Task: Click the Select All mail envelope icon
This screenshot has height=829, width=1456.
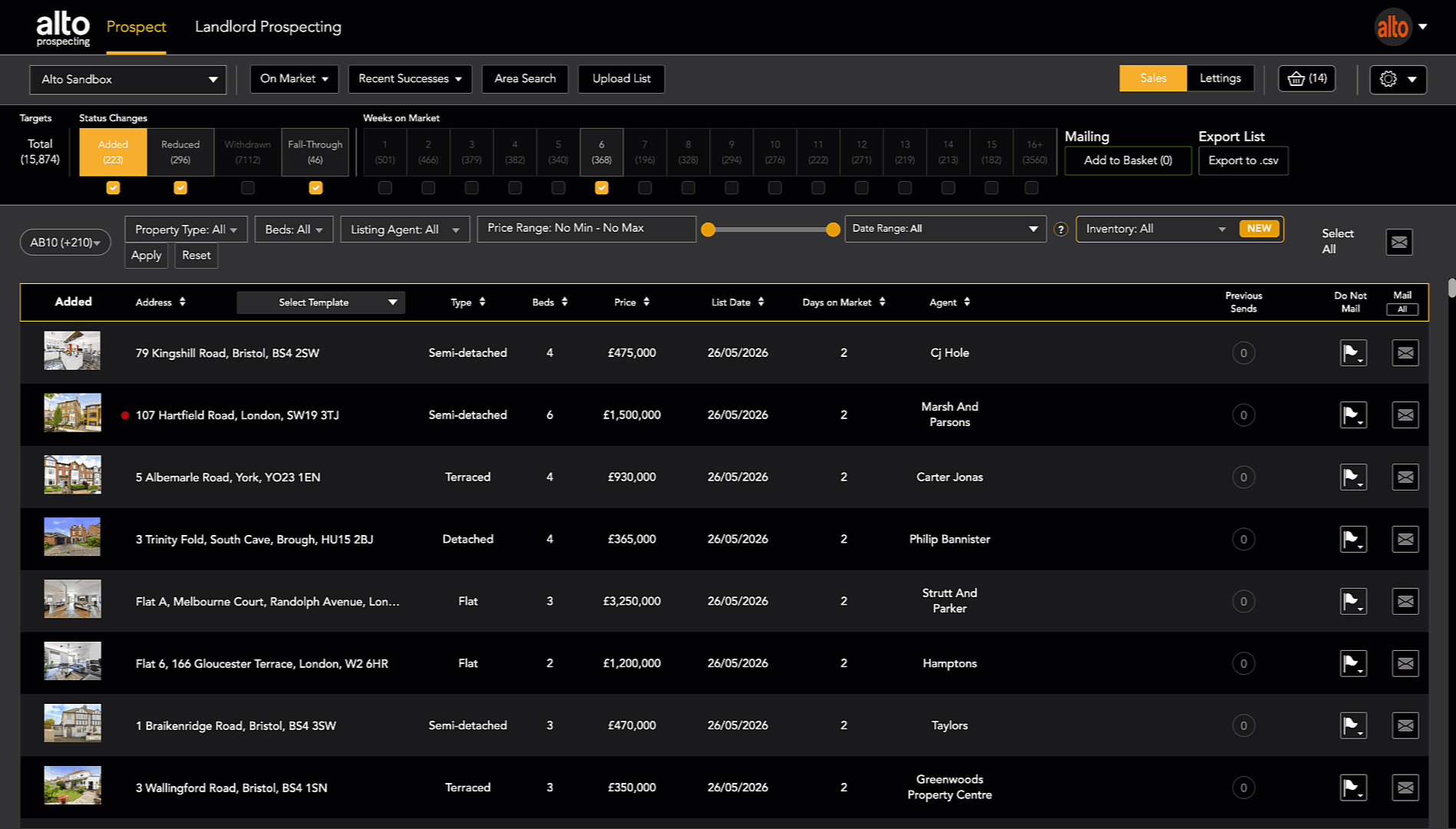Action: click(1399, 243)
